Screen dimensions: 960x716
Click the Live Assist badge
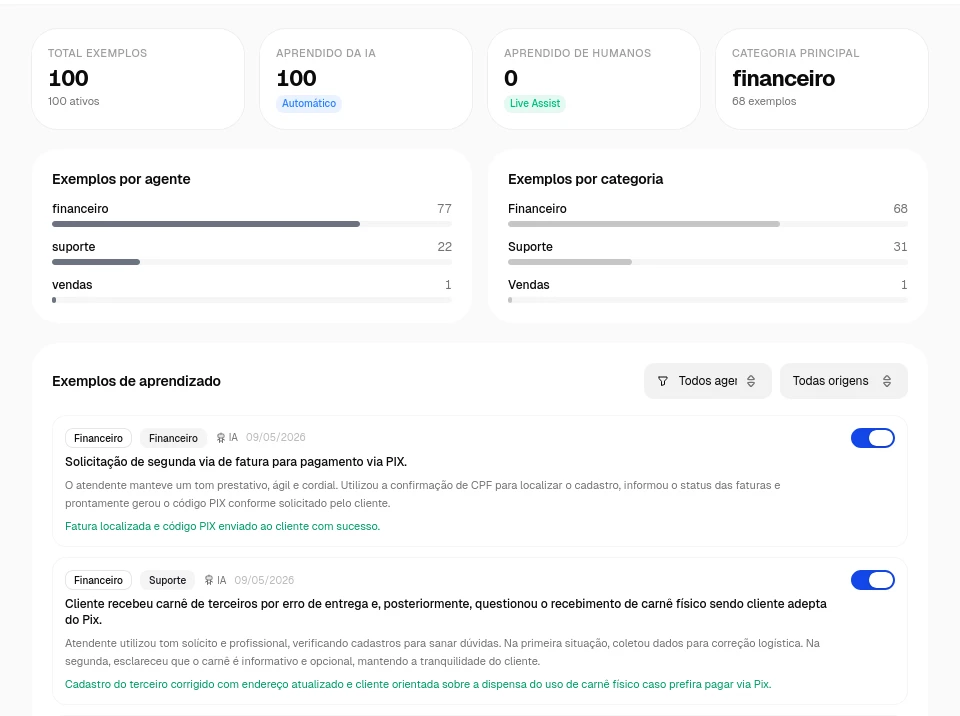[534, 104]
